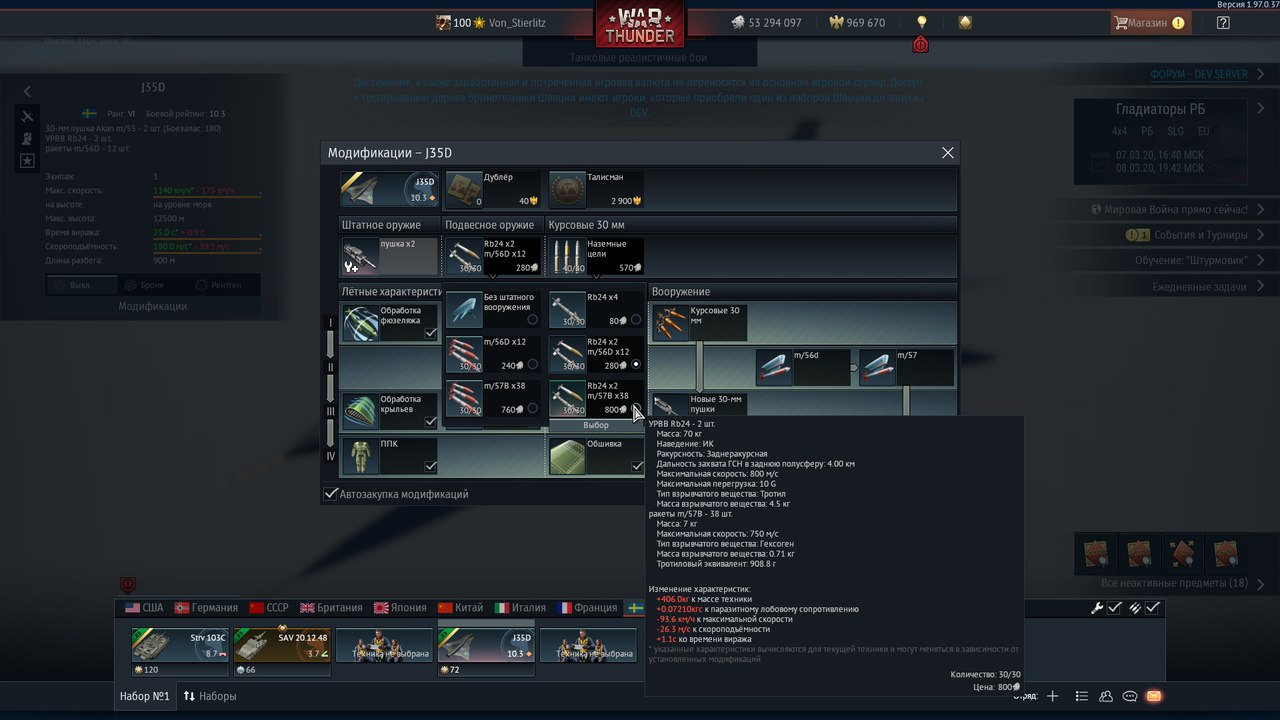
Task: Click the golden premium diamond icon
Action: [x=965, y=22]
